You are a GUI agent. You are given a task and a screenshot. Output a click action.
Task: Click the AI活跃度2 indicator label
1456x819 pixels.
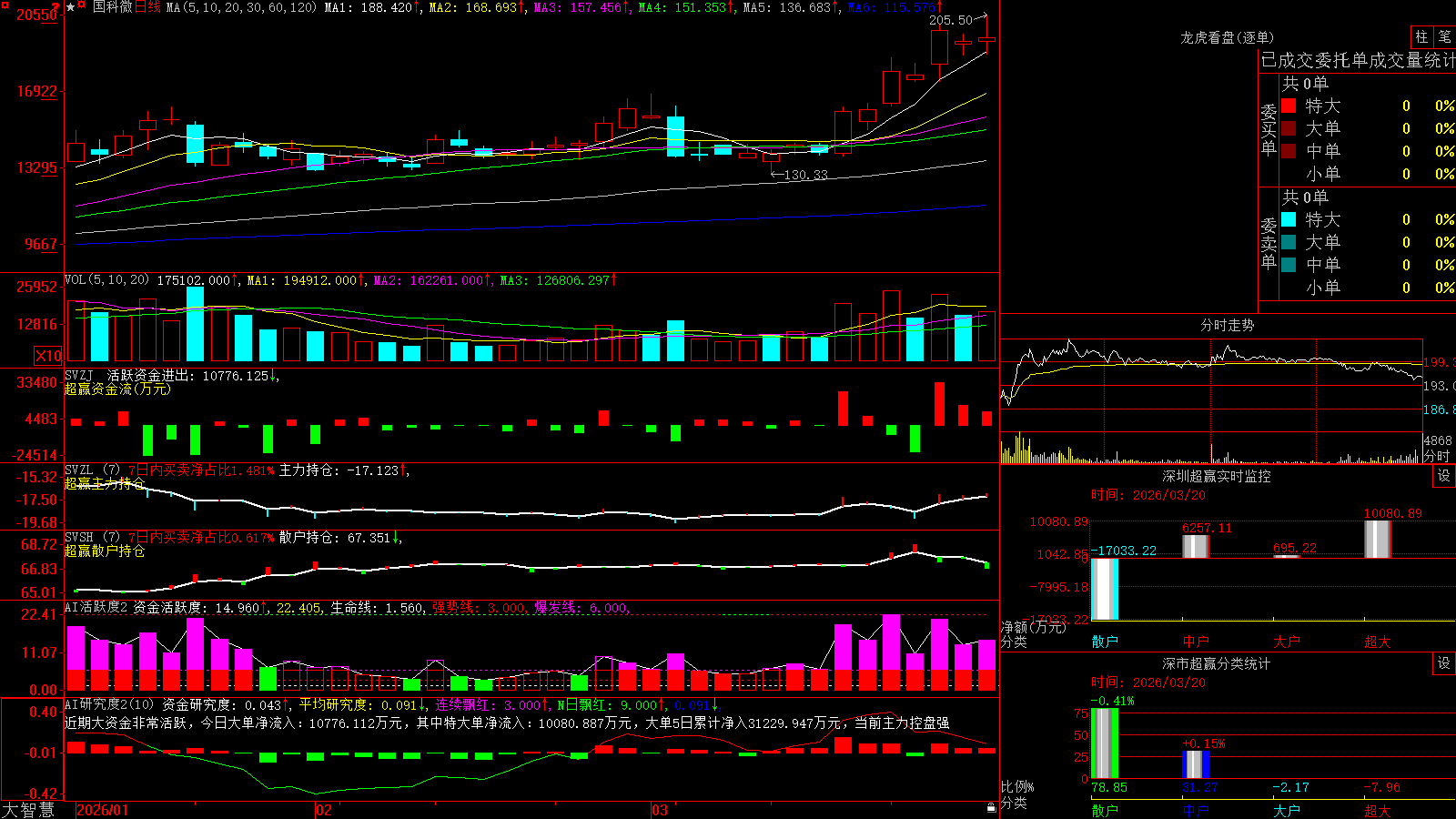96,607
